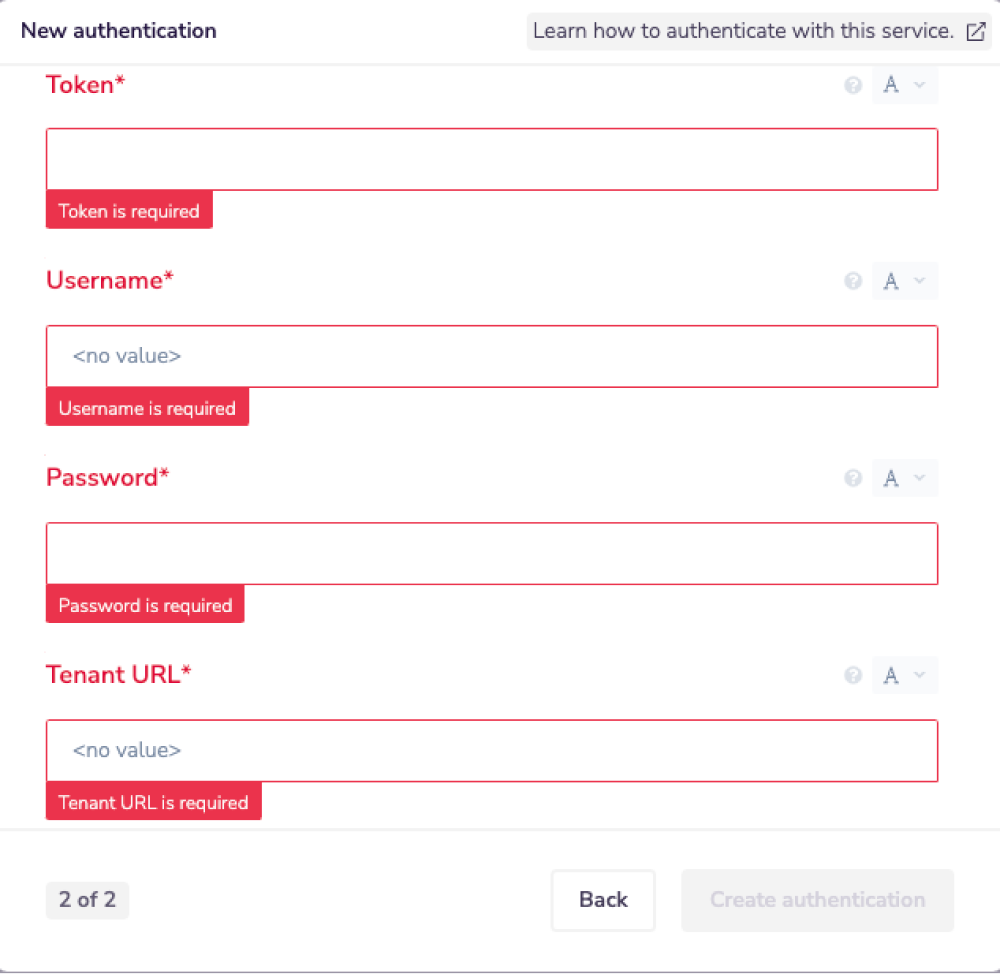This screenshot has height=974, width=1000.
Task: Click the '2 of 2' step indicator
Action: click(x=87, y=900)
